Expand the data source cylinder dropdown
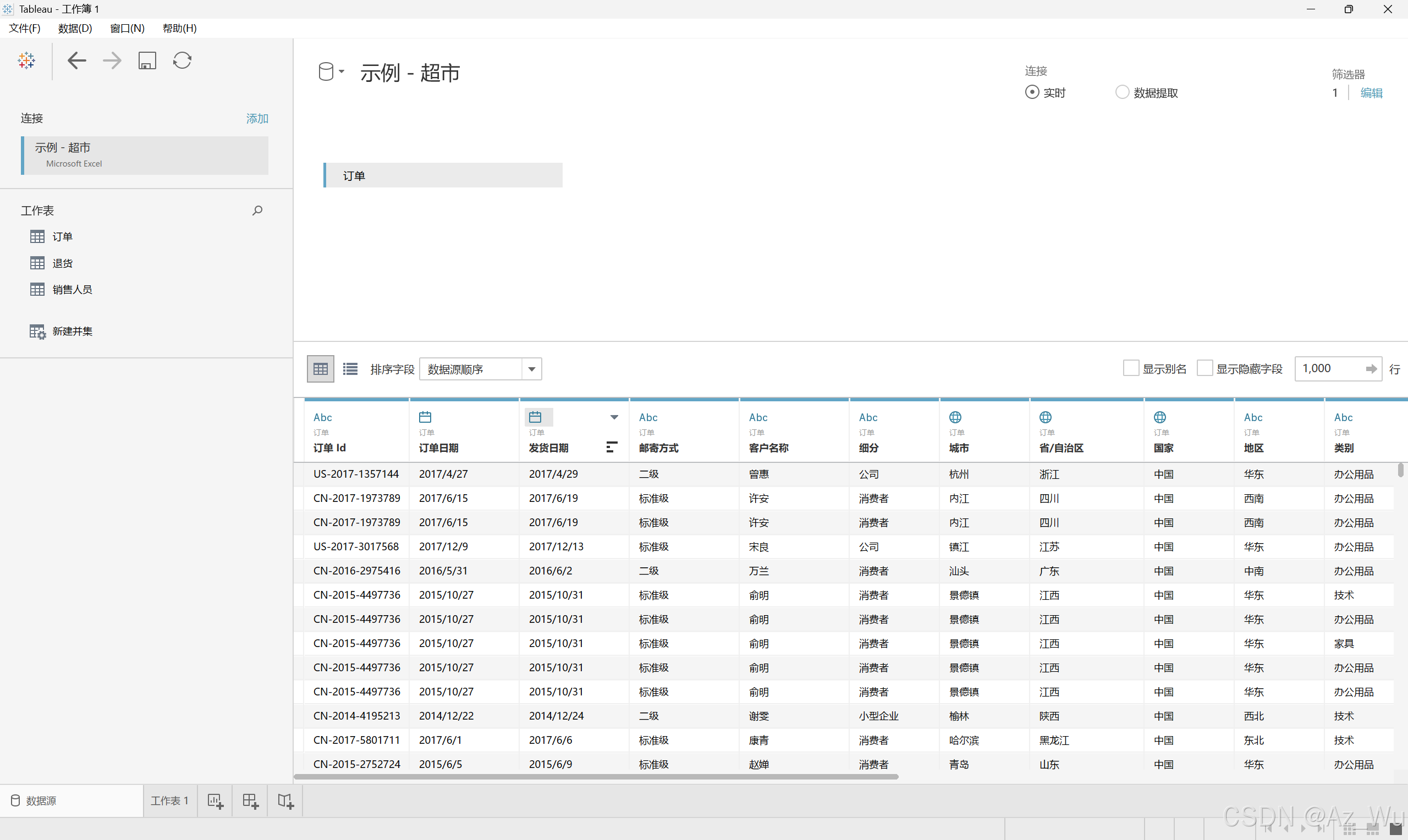The height and width of the screenshot is (840, 1408). coord(331,72)
